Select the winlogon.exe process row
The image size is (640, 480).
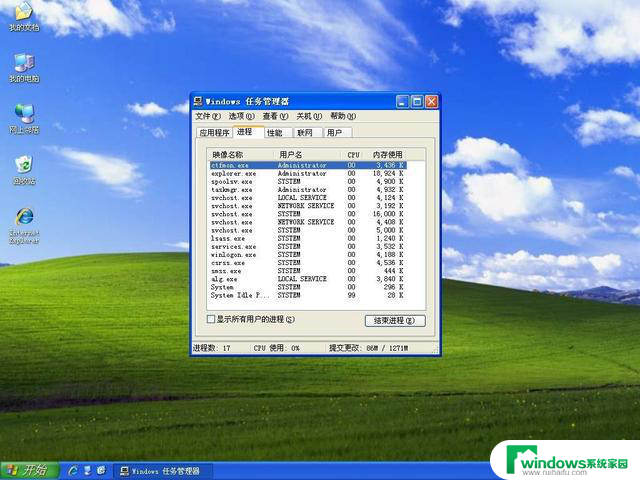(x=308, y=255)
